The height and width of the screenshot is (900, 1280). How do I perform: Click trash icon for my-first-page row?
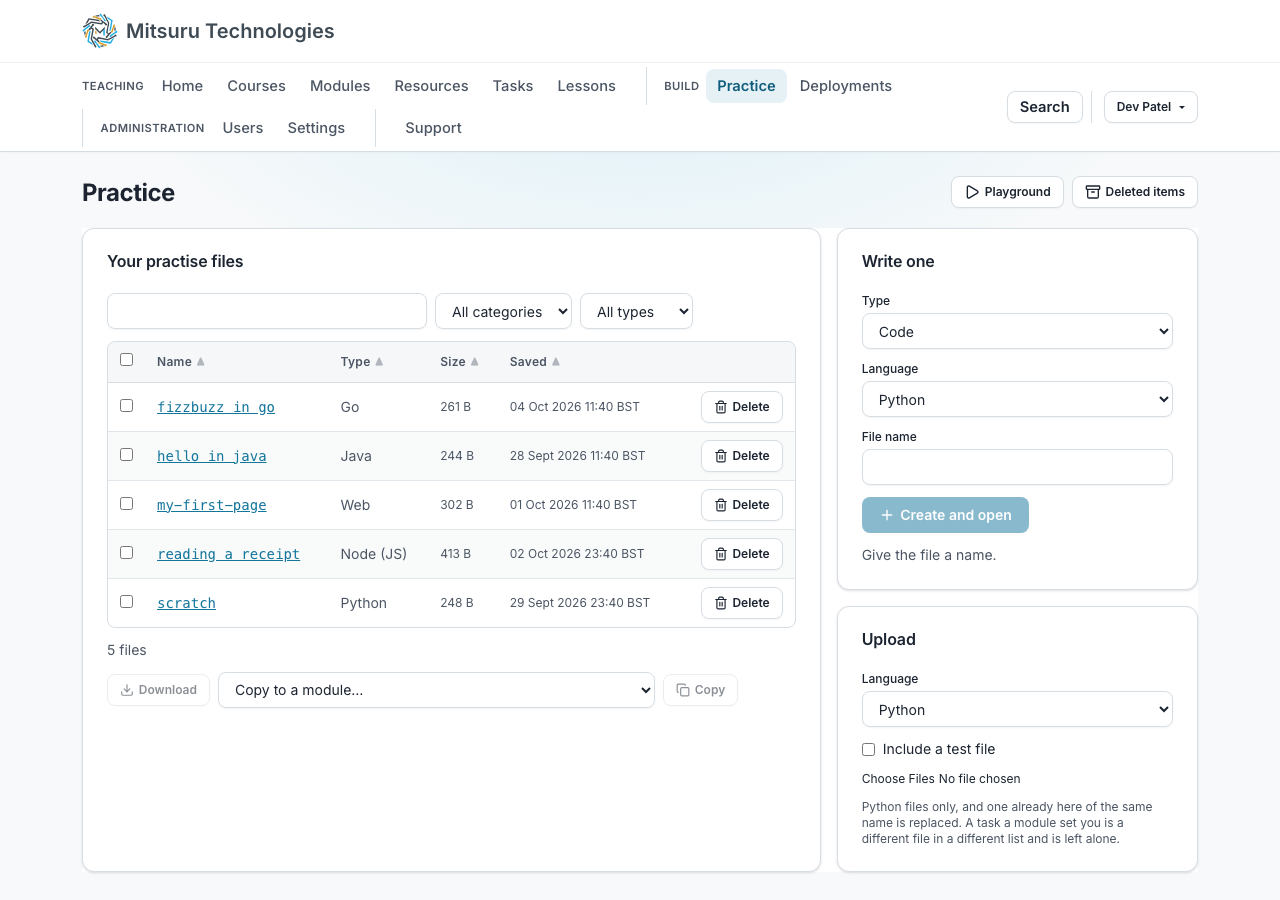point(721,505)
